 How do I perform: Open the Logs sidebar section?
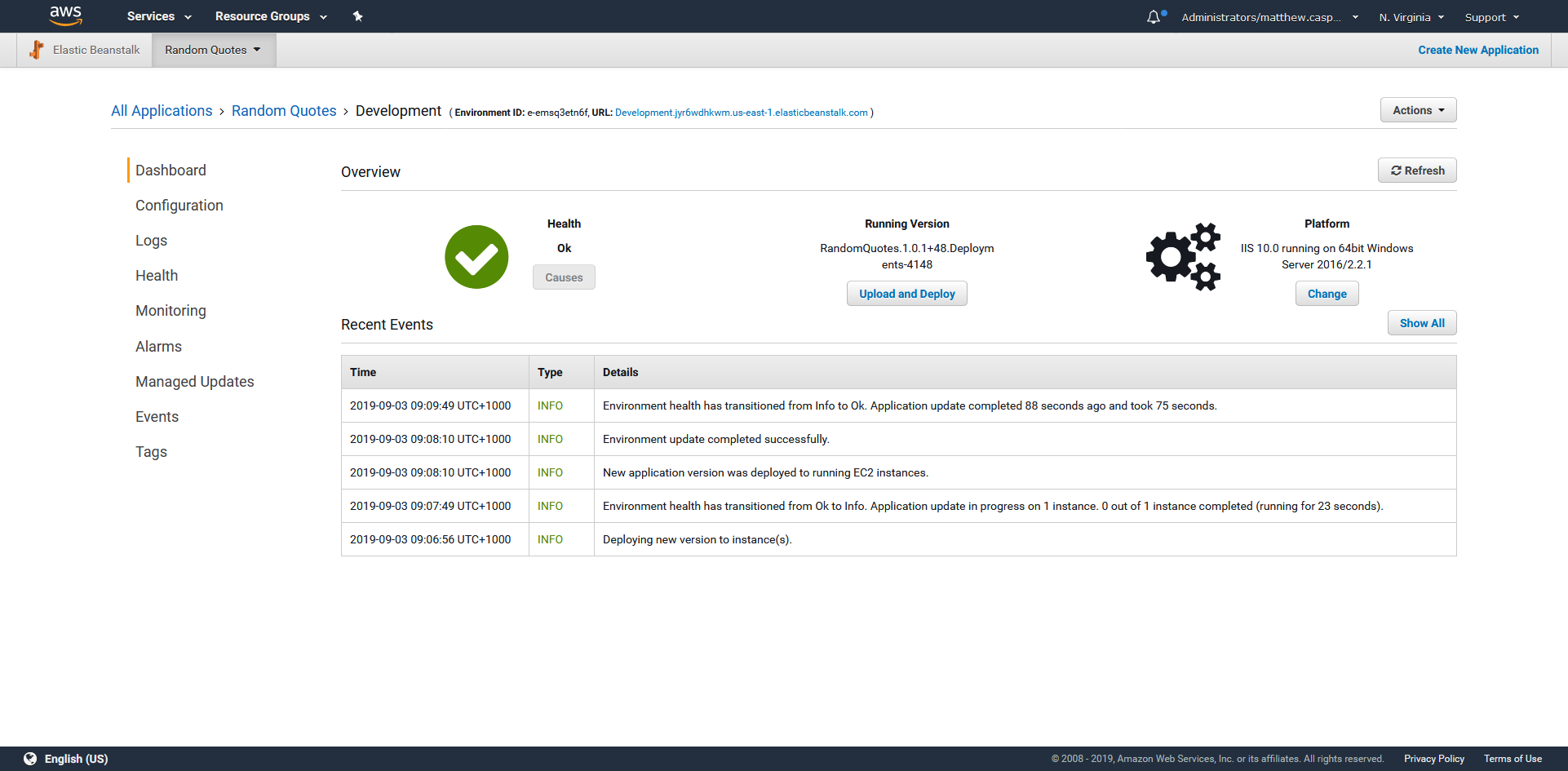coord(151,241)
